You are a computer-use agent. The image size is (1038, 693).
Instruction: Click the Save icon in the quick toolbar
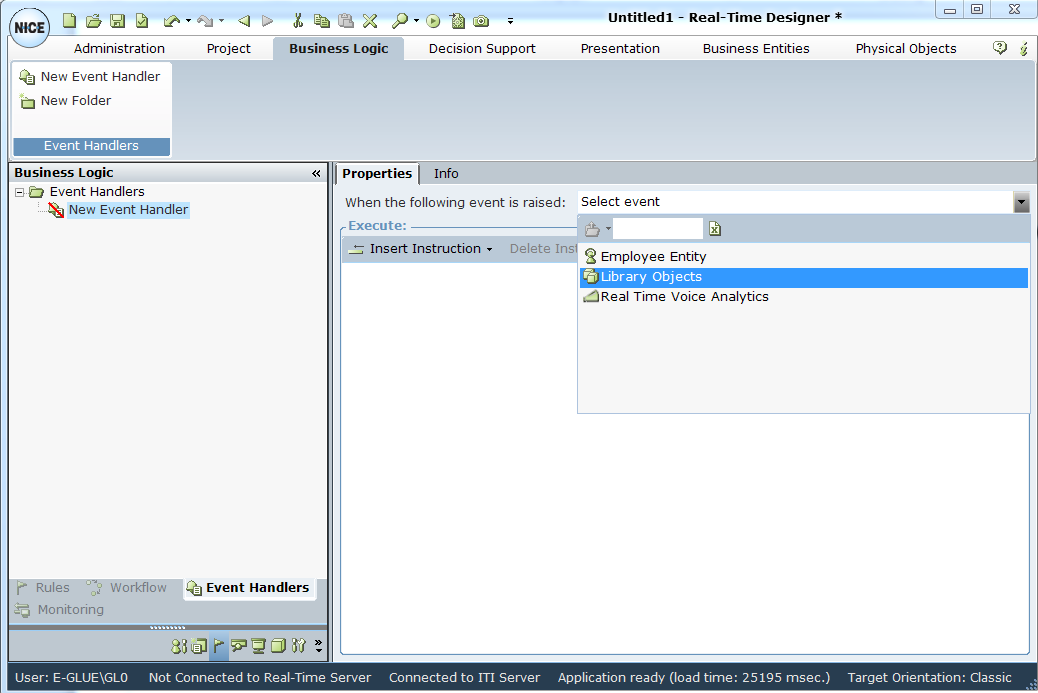117,20
